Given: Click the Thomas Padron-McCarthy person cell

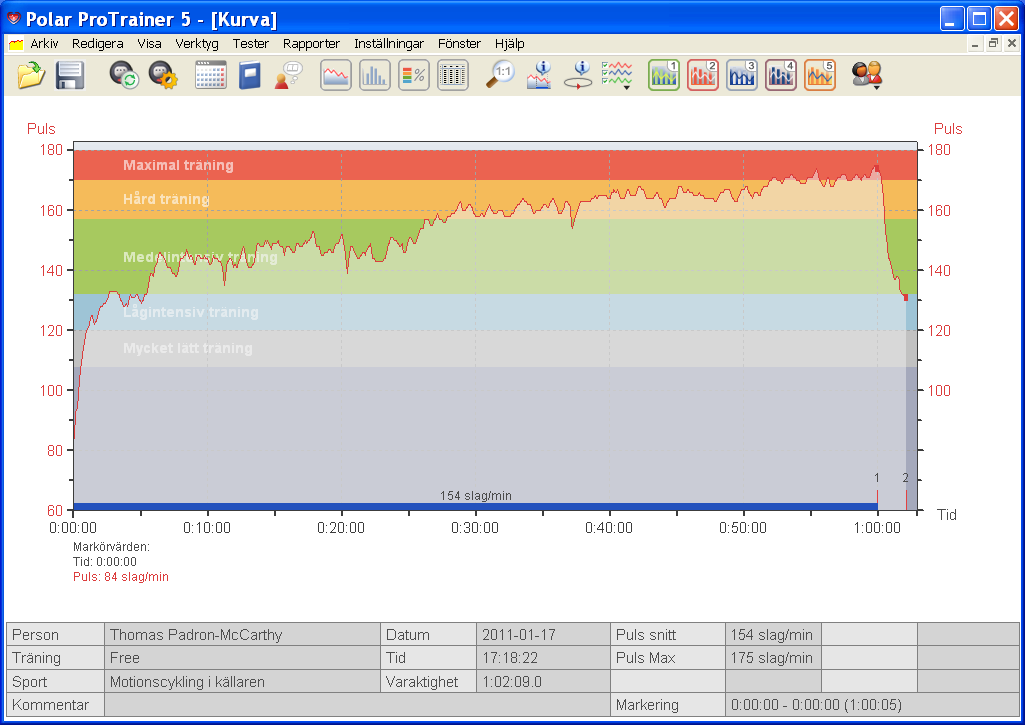Looking at the screenshot, I should tap(243, 635).
